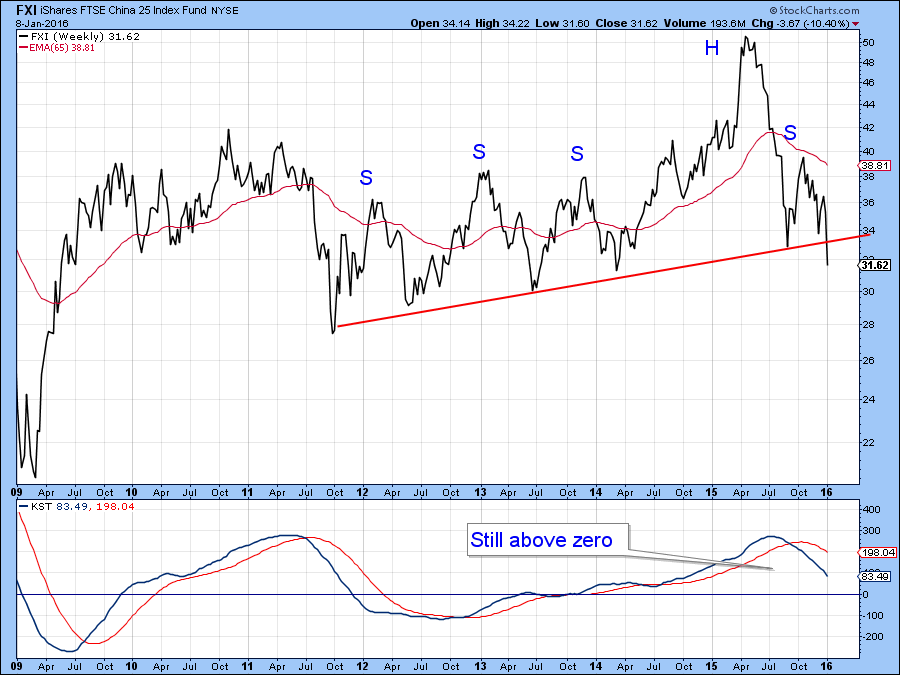Click the S label right of the peak

coord(790,133)
